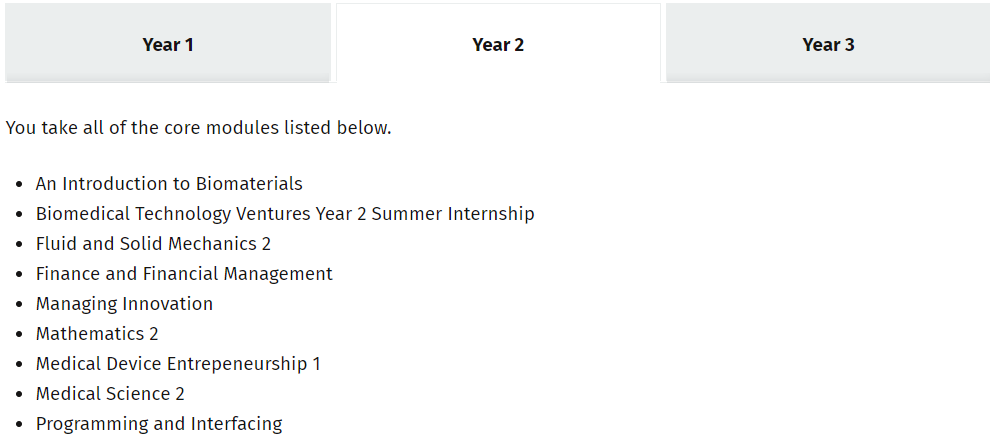This screenshot has height=439, width=990.
Task: Click Programming and Interfacing module
Action: tap(159, 424)
